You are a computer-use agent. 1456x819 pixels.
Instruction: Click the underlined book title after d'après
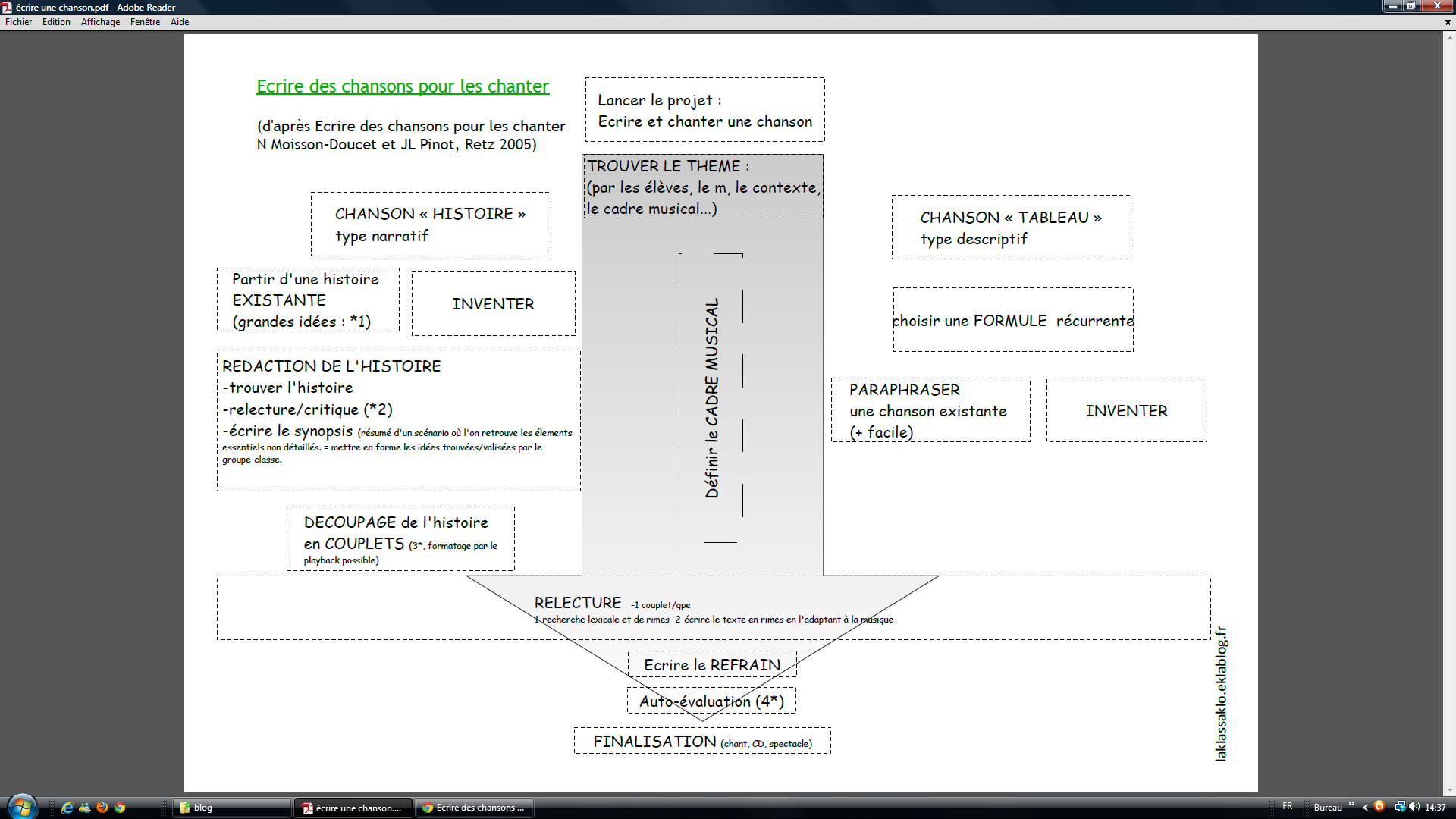point(440,126)
